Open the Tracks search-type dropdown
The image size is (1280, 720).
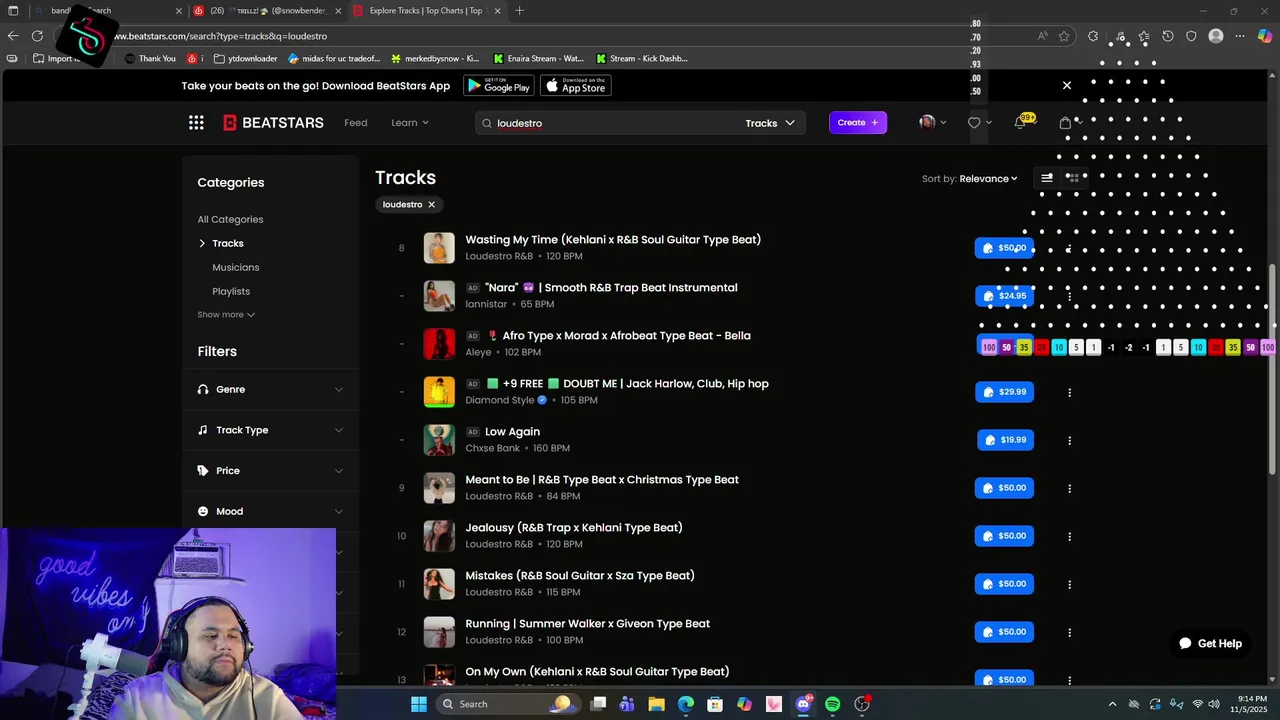[770, 123]
